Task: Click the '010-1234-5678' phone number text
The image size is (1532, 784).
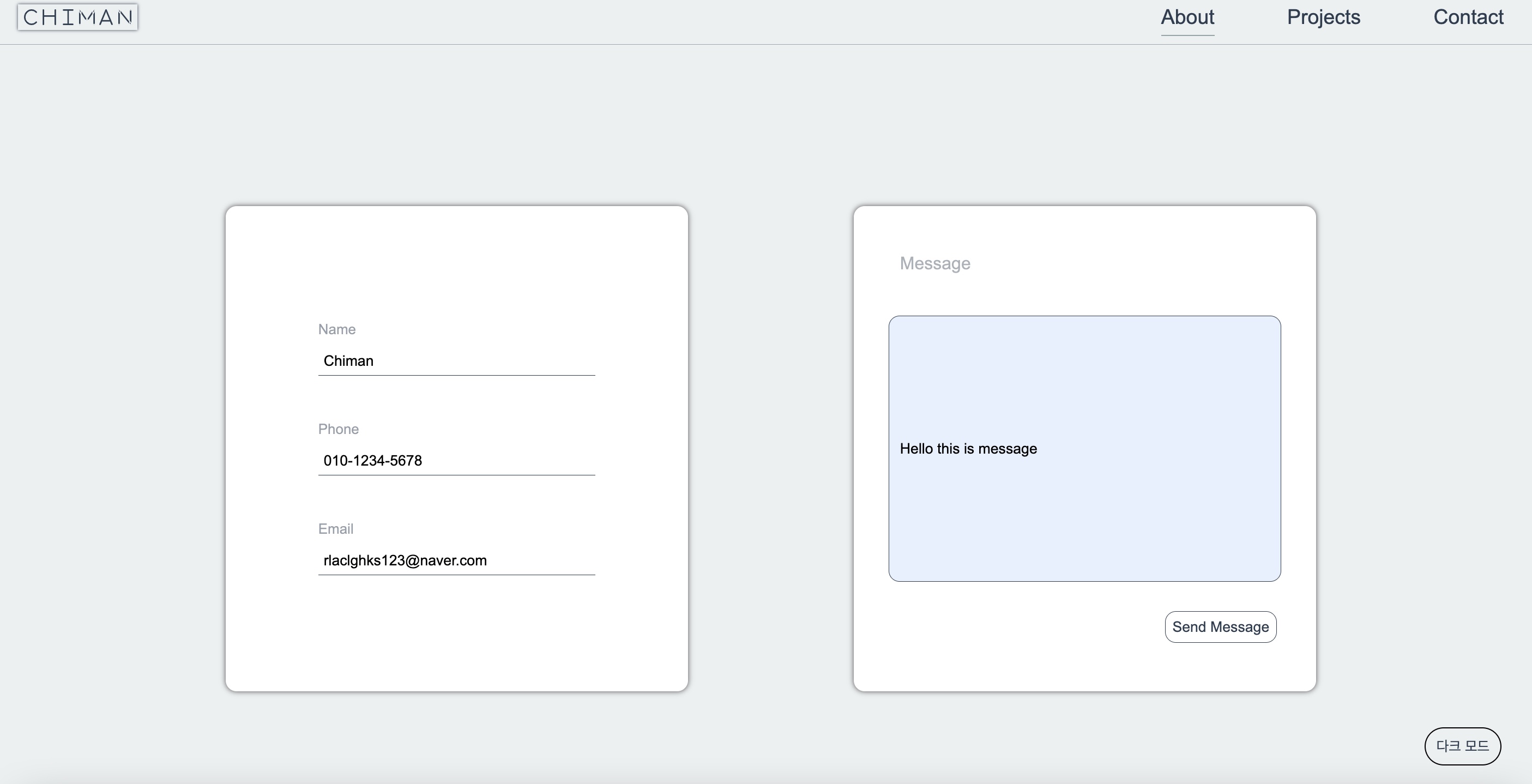Action: (x=372, y=461)
